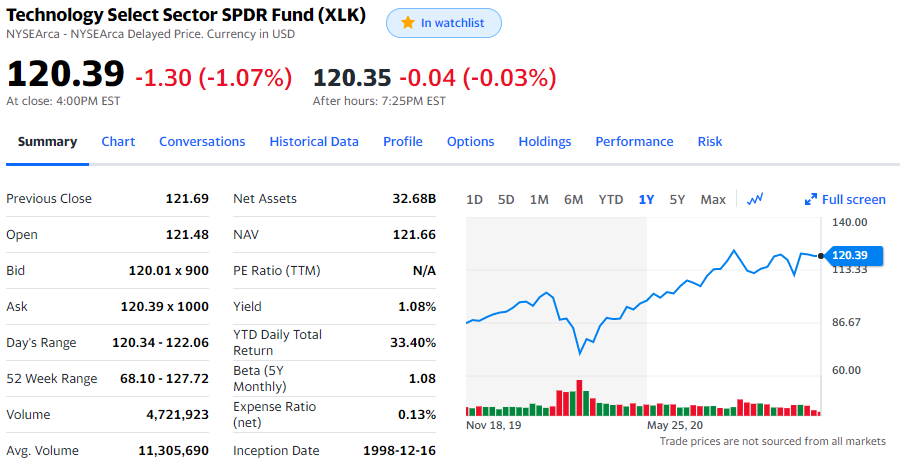Go to the Profile tab
This screenshot has width=900, height=464.
coord(403,141)
